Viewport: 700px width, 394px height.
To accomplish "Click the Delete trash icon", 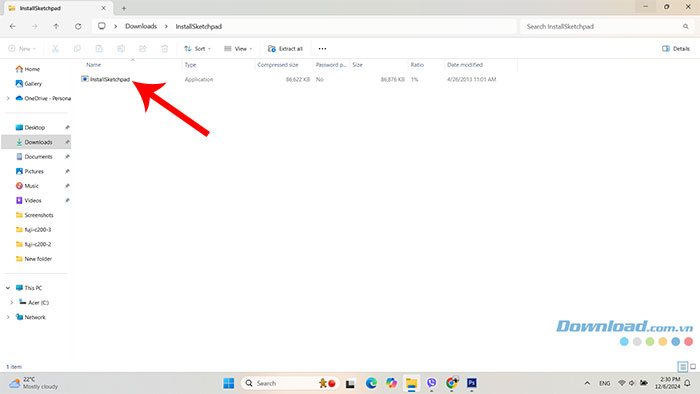I will pos(165,49).
